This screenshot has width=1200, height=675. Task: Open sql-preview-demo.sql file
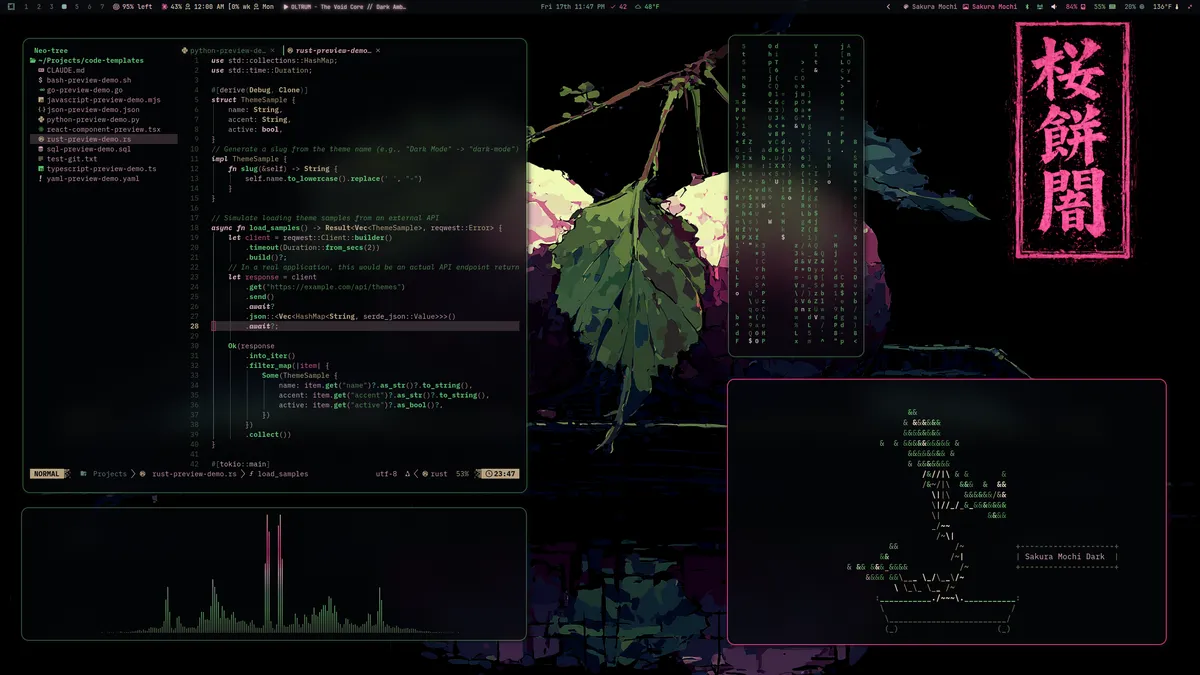click(x=88, y=149)
